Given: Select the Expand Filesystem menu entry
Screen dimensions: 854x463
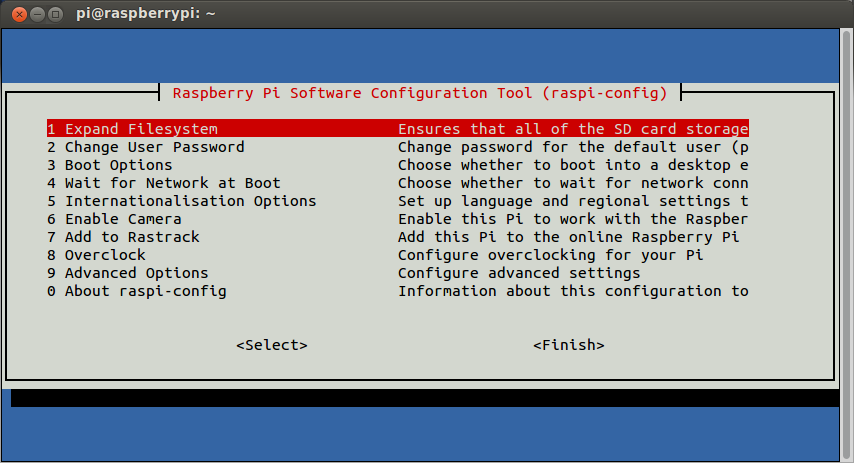Looking at the screenshot, I should pyautogui.click(x=398, y=129).
